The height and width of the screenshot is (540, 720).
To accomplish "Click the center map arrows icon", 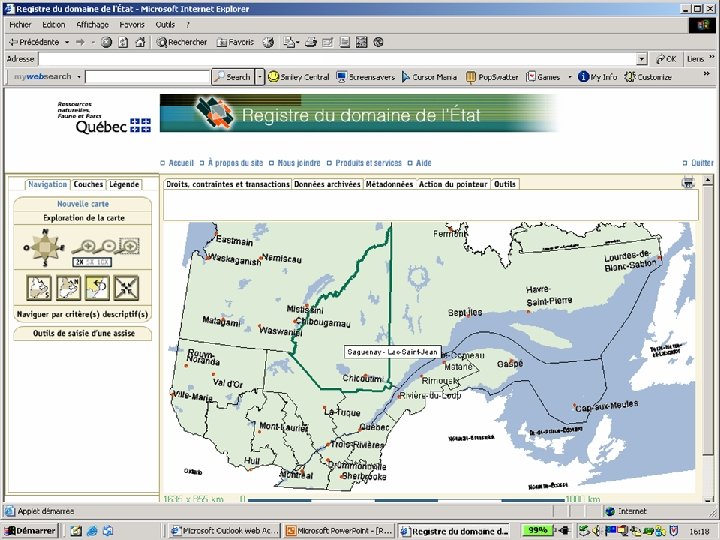I will (126, 288).
